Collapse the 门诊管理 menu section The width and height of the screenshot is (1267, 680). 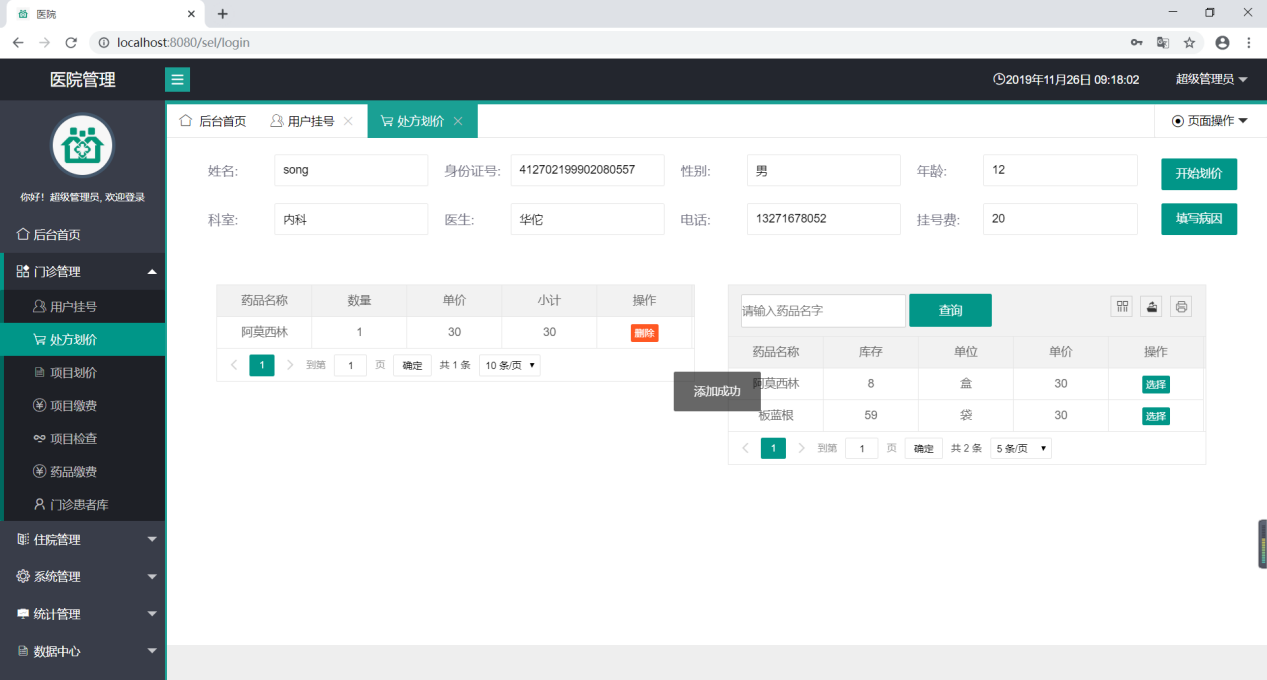click(x=82, y=271)
